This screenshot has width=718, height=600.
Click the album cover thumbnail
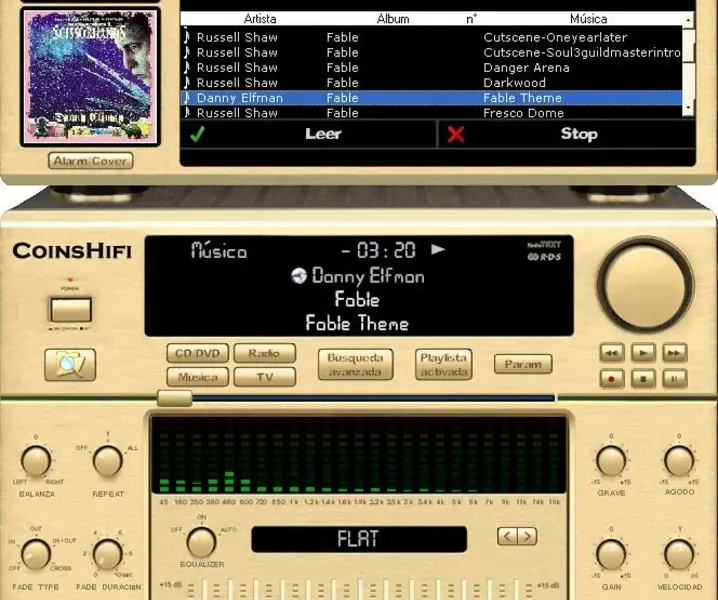coord(90,76)
